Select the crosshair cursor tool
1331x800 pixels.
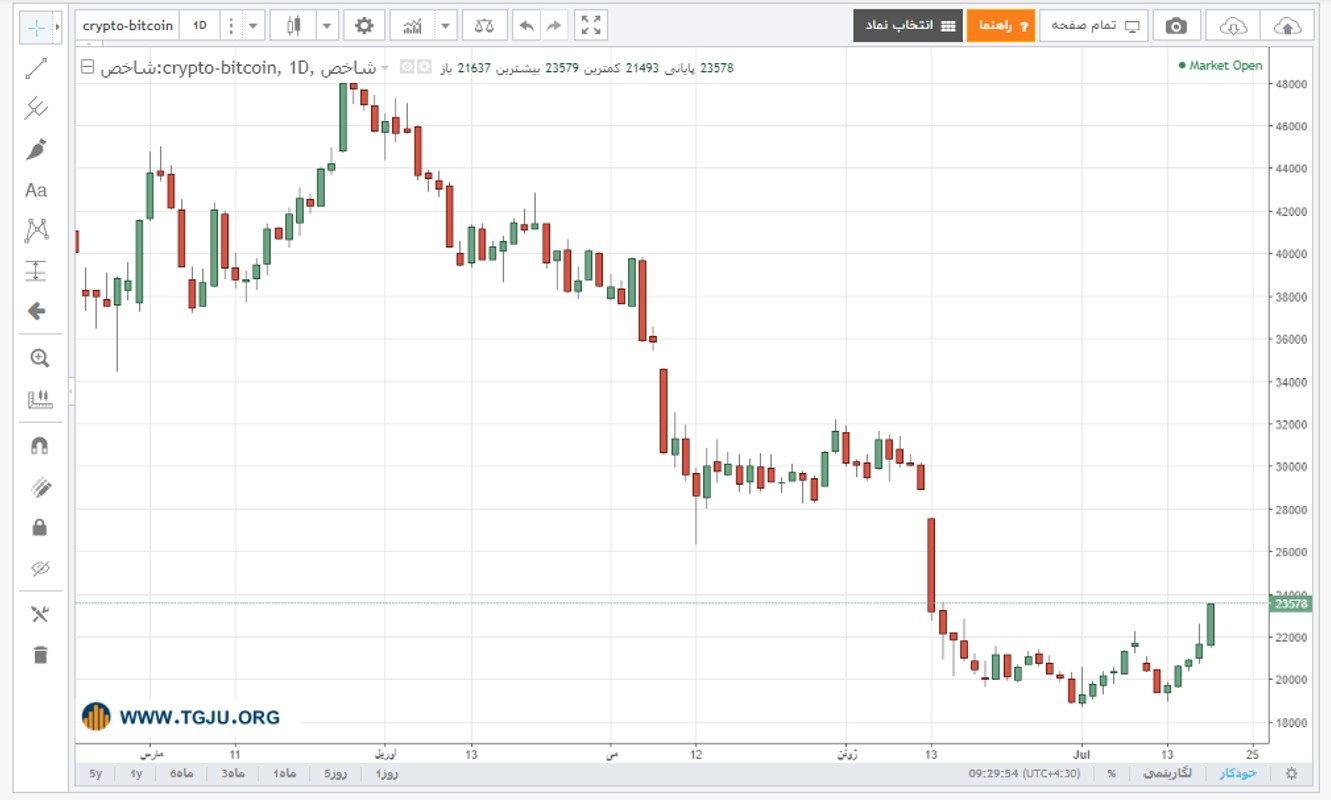coord(36,27)
